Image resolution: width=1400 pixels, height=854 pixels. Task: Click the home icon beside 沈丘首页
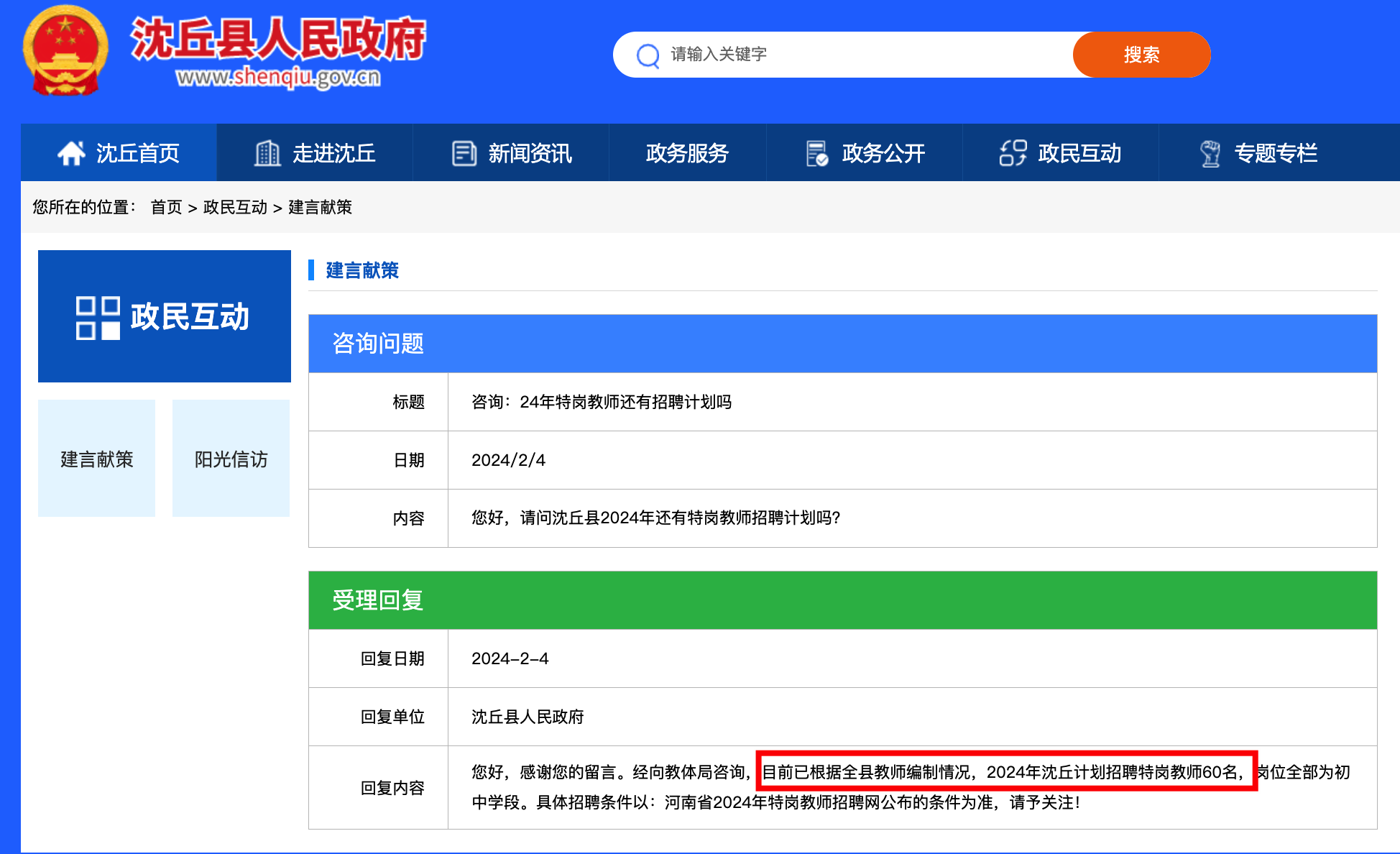(71, 153)
